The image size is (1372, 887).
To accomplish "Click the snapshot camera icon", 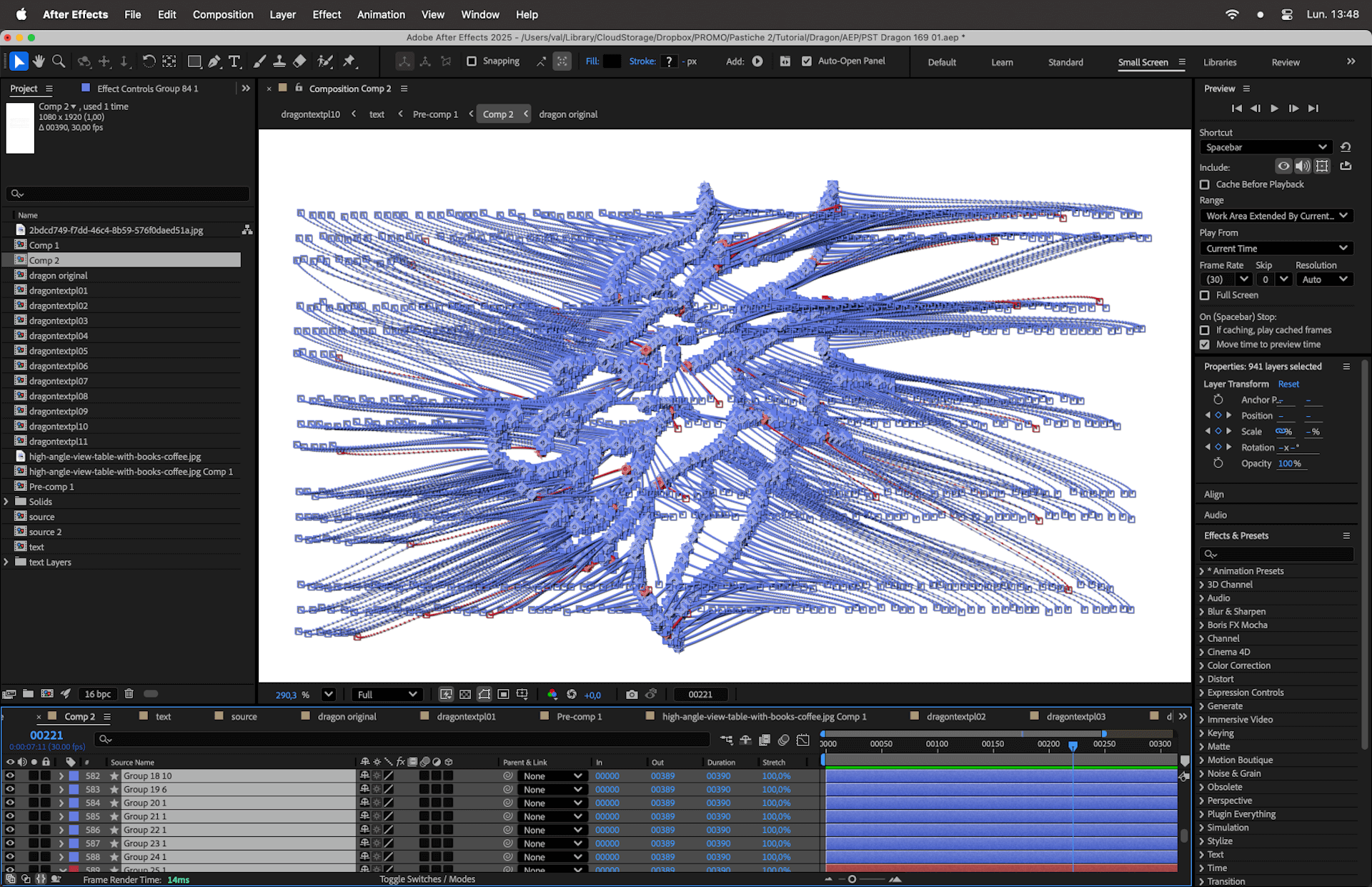I will pos(632,694).
